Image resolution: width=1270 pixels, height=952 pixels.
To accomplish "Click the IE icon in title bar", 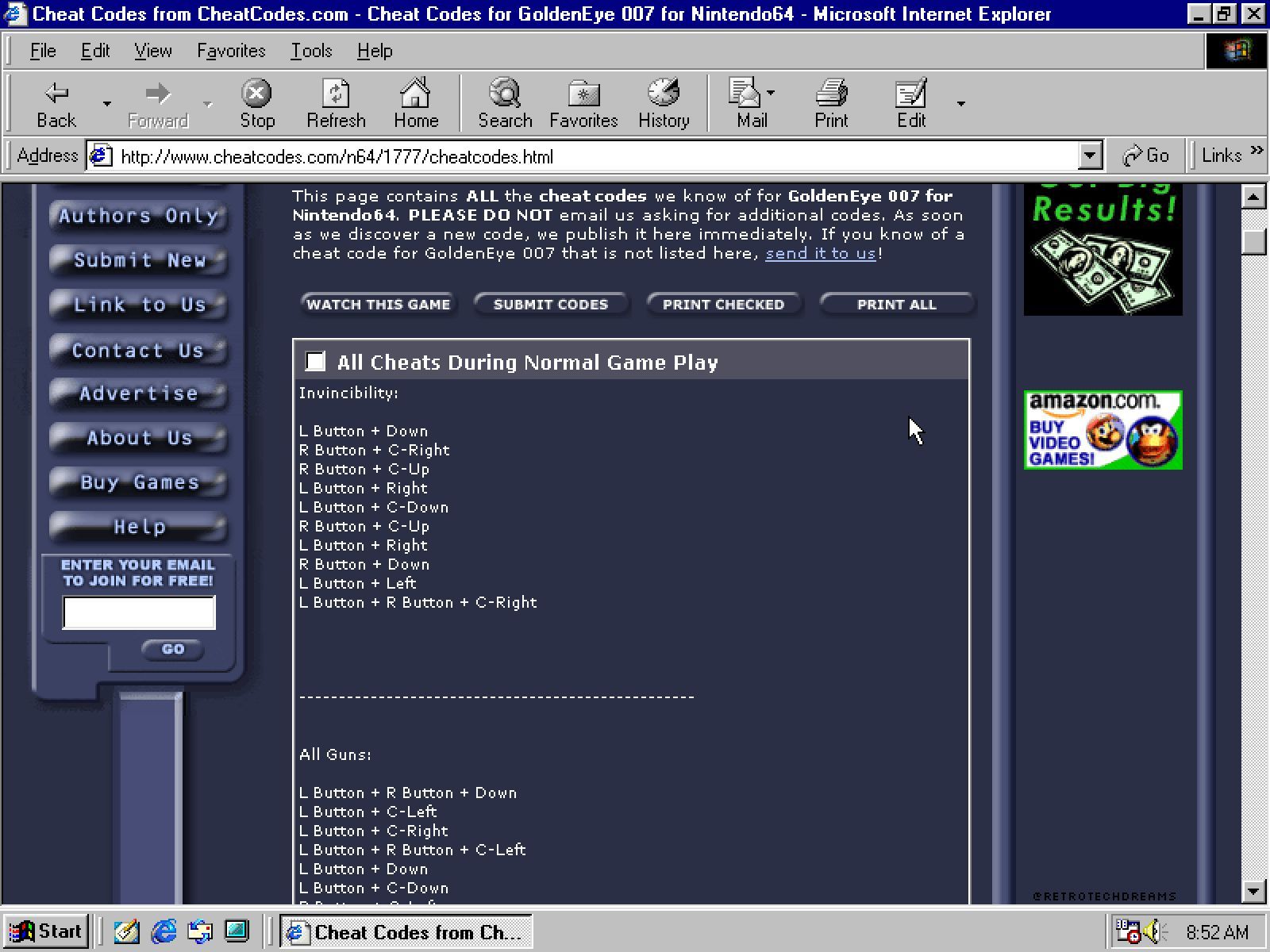I will [15, 13].
